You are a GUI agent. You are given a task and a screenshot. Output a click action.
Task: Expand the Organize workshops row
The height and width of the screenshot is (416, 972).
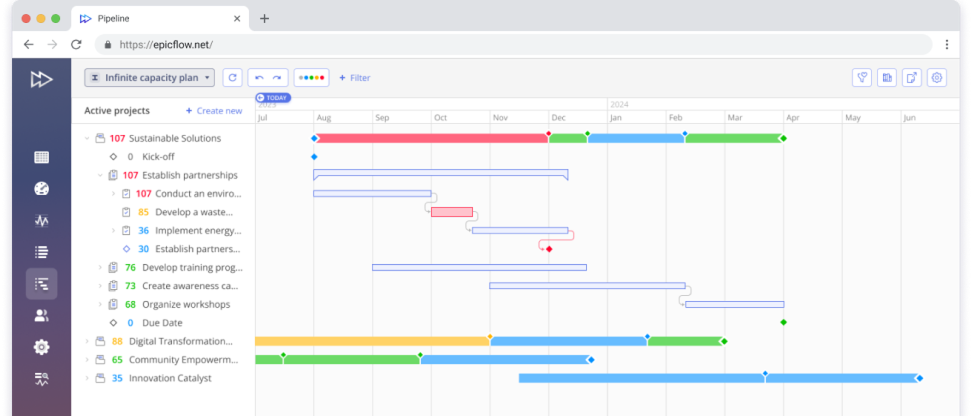(x=100, y=304)
